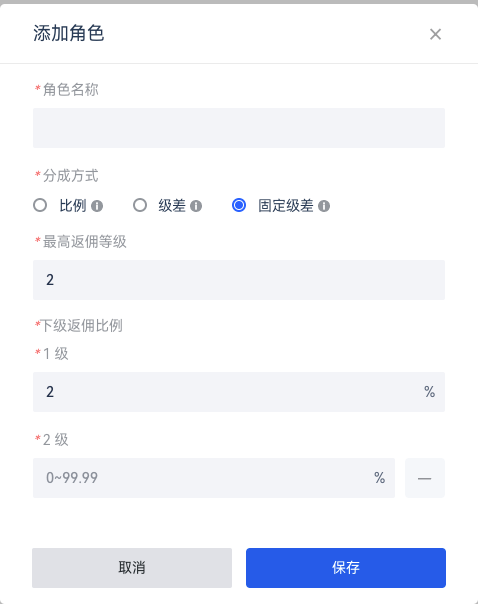The width and height of the screenshot is (478, 604).
Task: Select the 级差 radio circle
Action: pyautogui.click(x=140, y=205)
